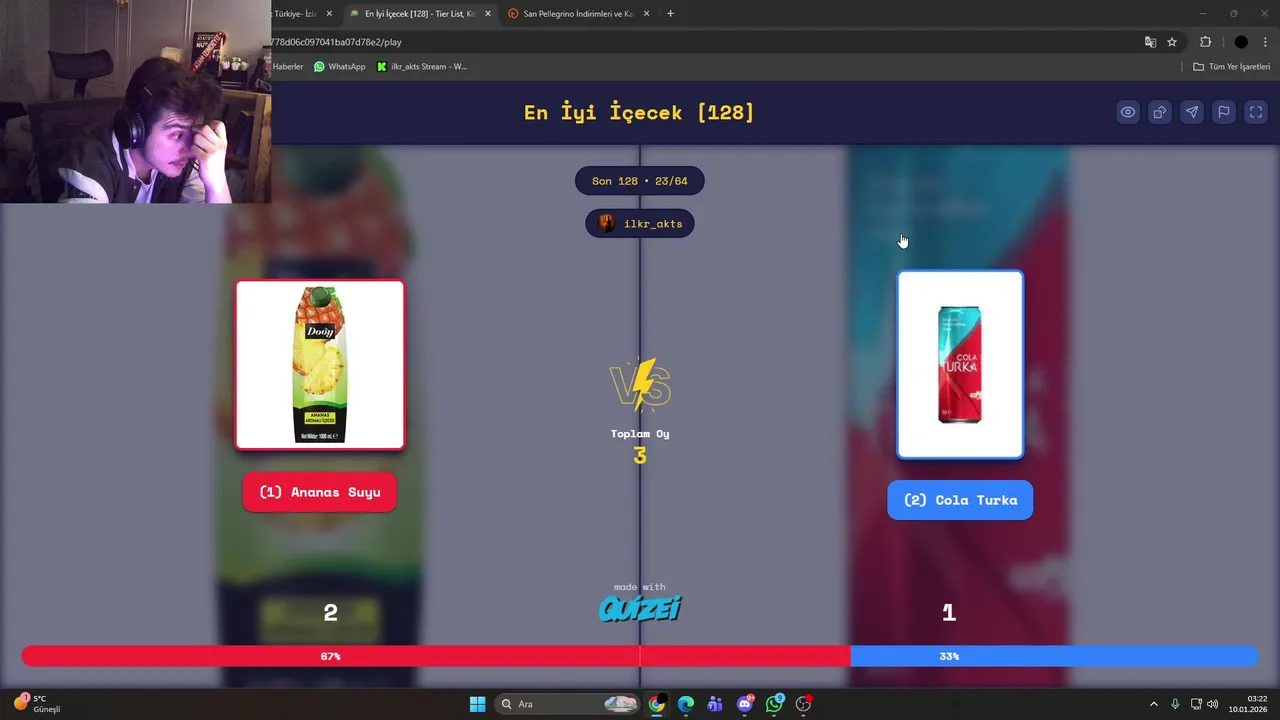
Task: Open the browser extensions puzzle icon
Action: click(1205, 42)
